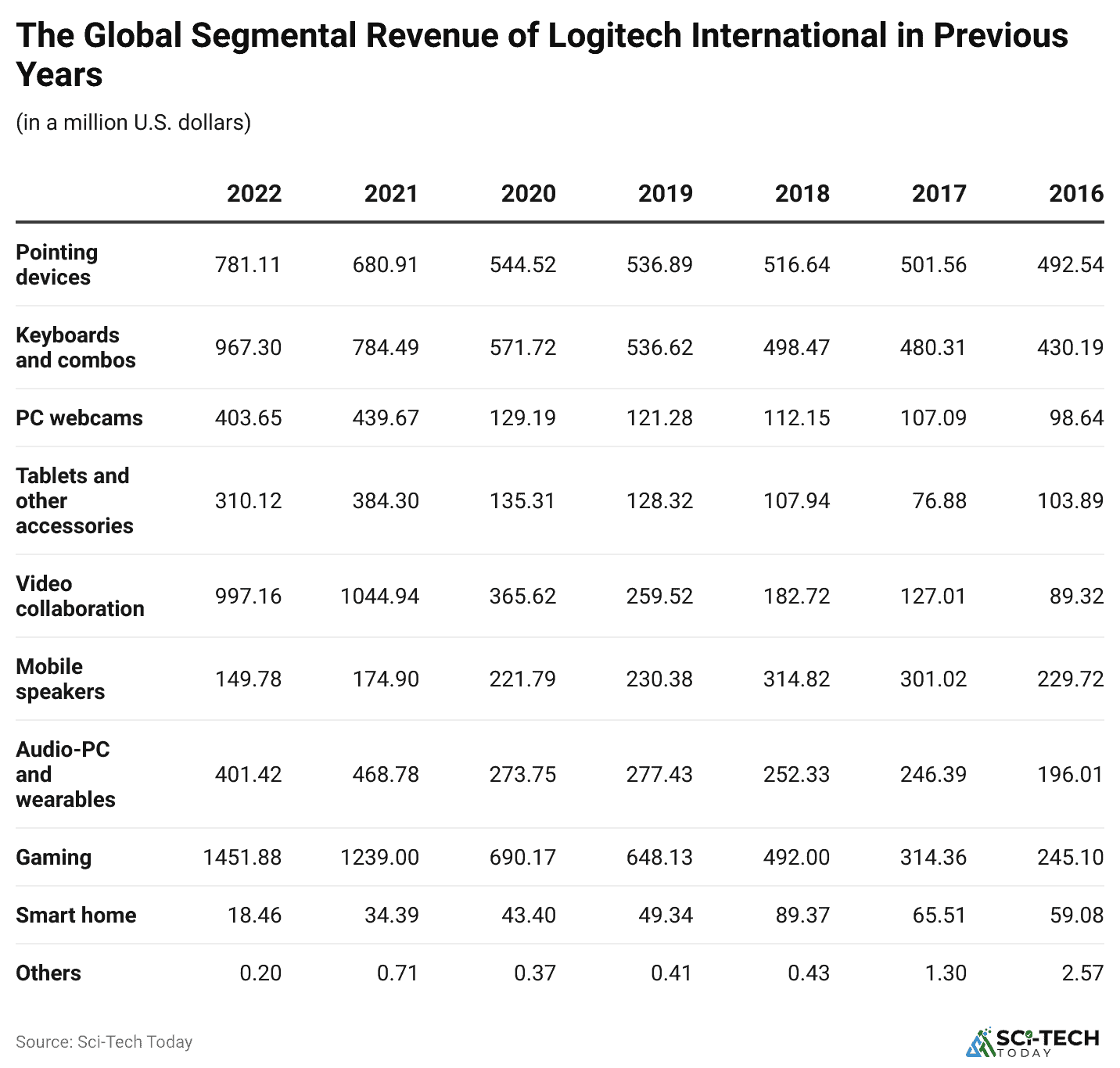The image size is (1120, 1068).
Task: Click the PC webcams row label
Action: click(78, 418)
